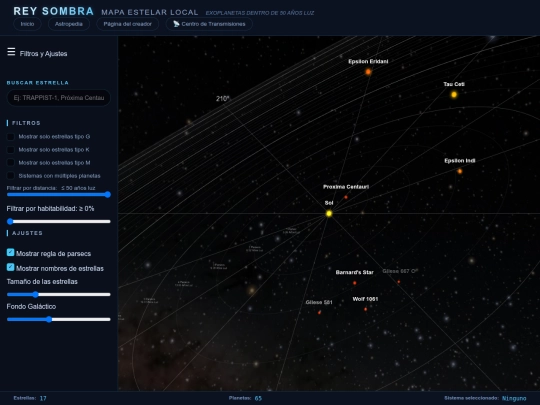Select the Barnard's Star marker

354,283
